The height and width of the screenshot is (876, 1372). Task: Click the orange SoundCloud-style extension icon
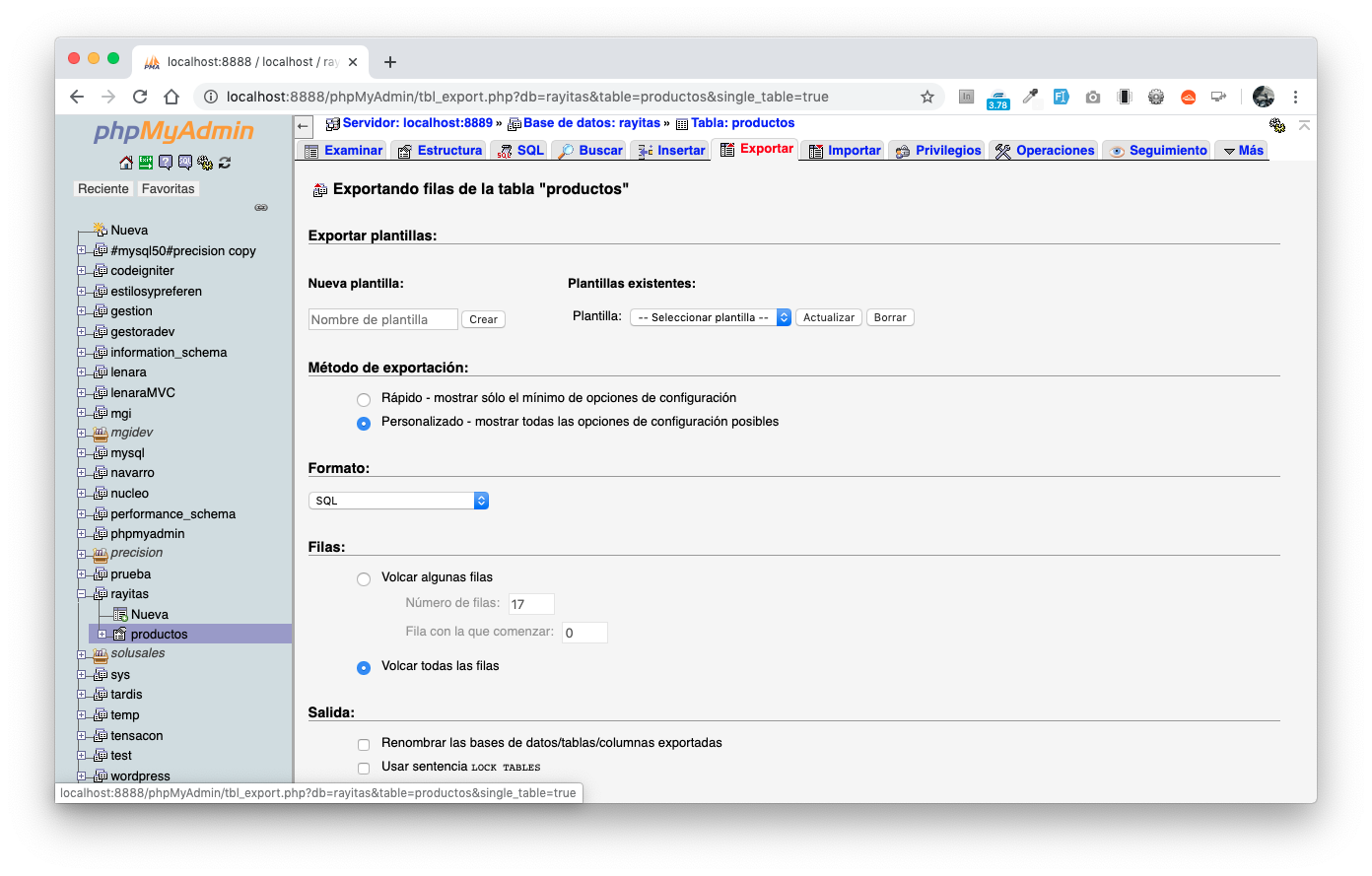[x=1189, y=97]
